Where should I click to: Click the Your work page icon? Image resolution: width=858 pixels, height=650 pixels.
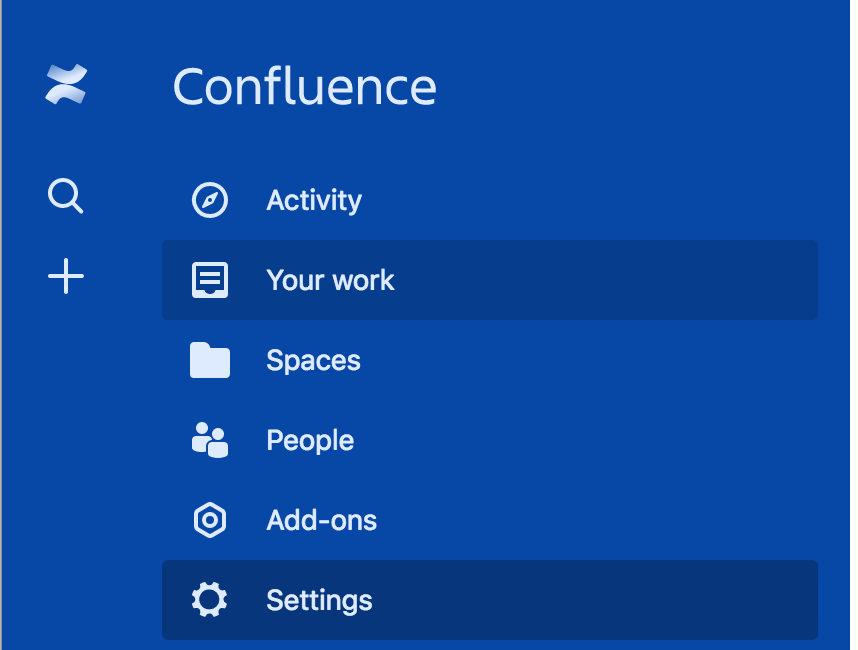click(210, 280)
